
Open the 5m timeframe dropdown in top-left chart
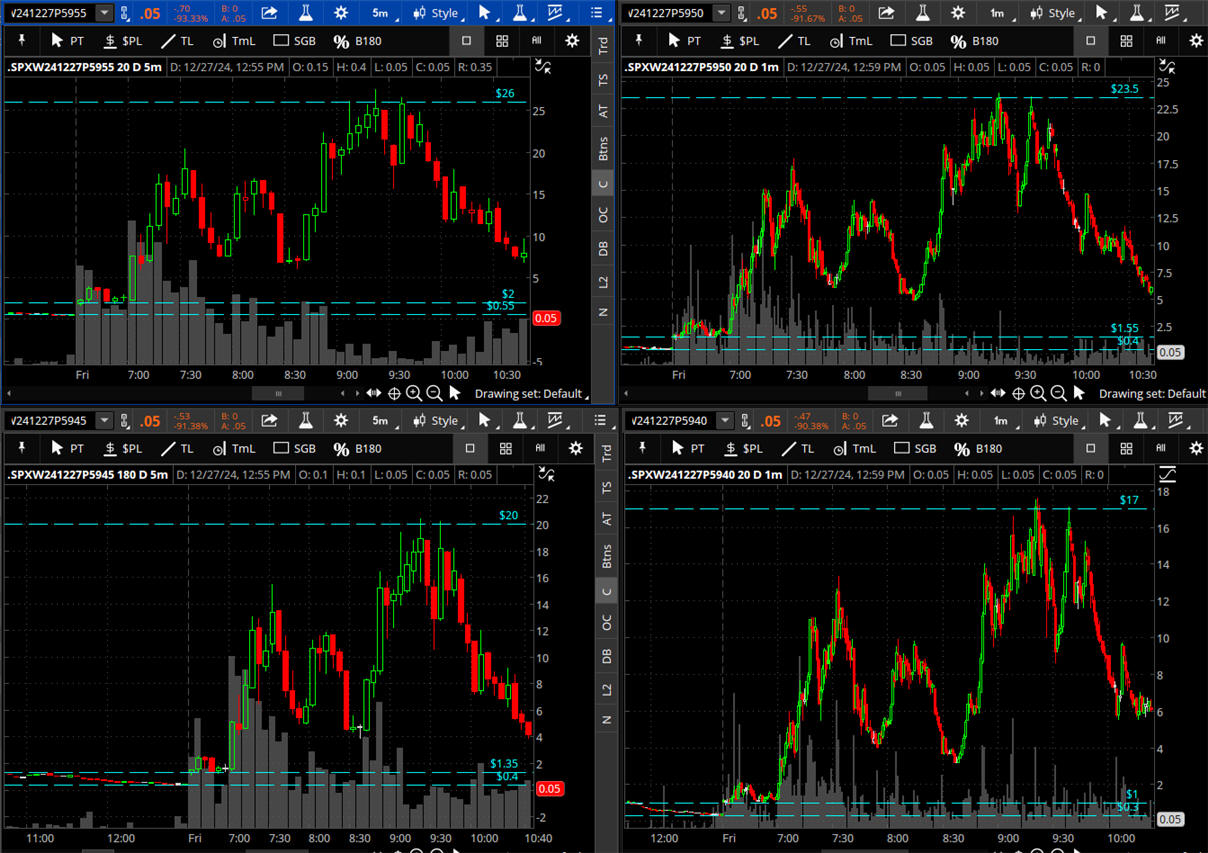coord(381,13)
